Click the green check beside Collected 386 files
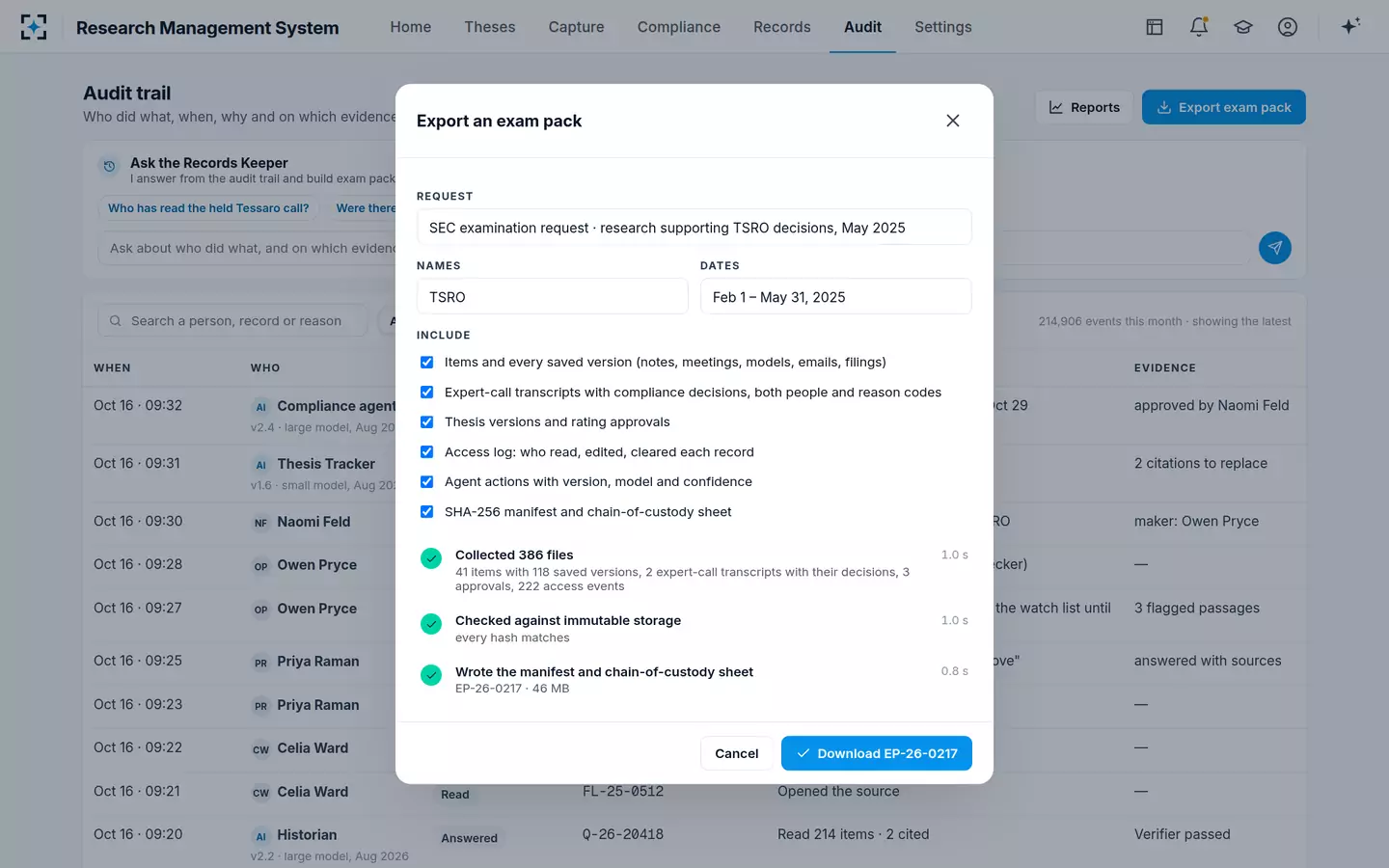This screenshot has height=868, width=1389. pyautogui.click(x=431, y=558)
